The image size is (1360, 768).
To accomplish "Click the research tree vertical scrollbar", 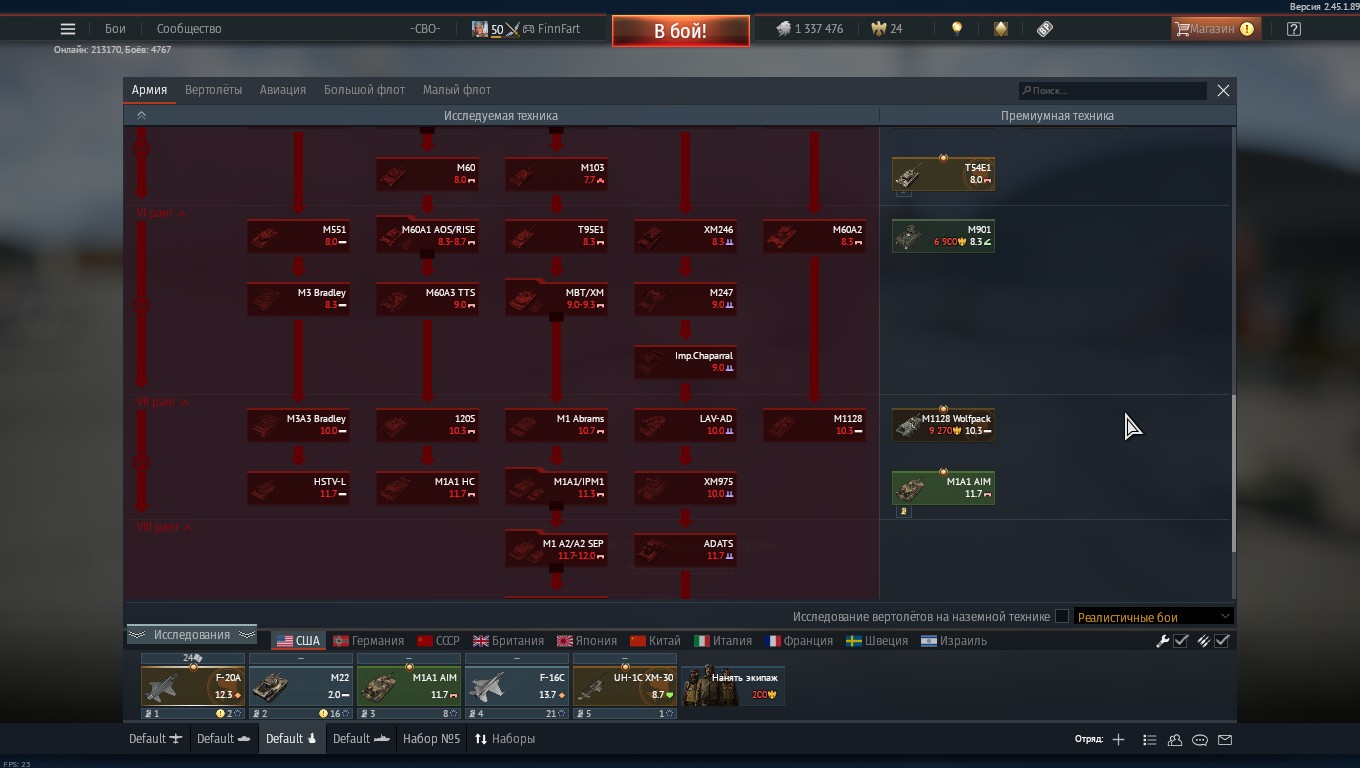I will (x=1234, y=472).
